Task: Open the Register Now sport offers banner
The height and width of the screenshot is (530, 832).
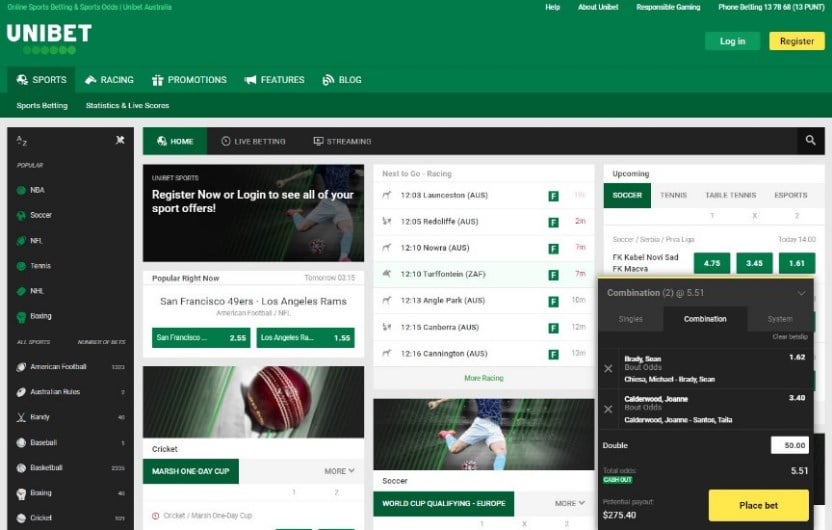Action: click(253, 213)
